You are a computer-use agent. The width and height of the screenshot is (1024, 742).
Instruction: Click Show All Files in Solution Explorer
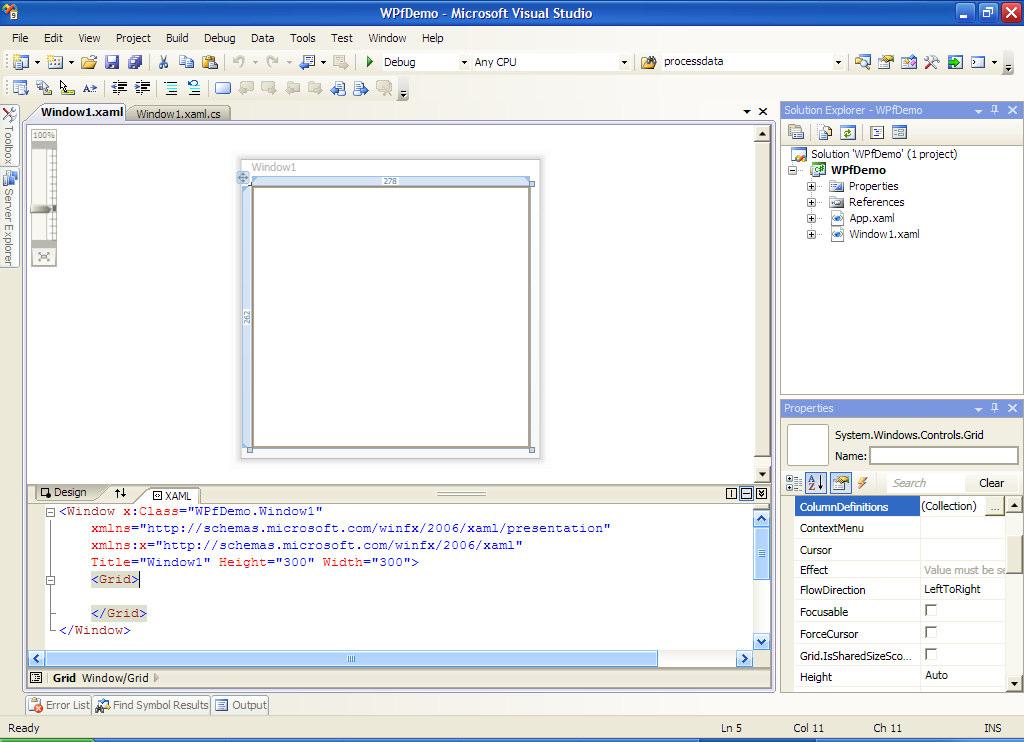pos(825,133)
